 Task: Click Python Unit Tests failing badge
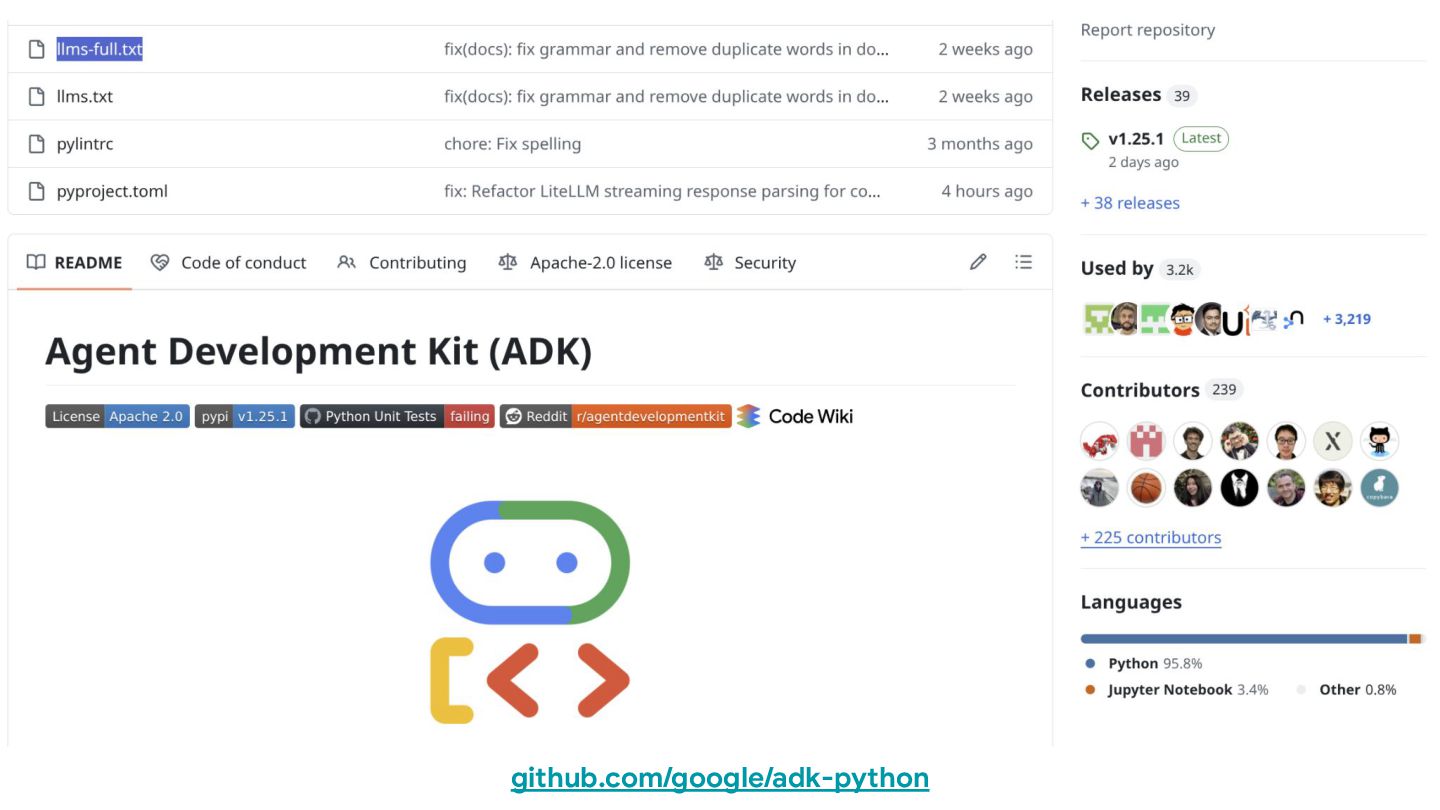(397, 416)
